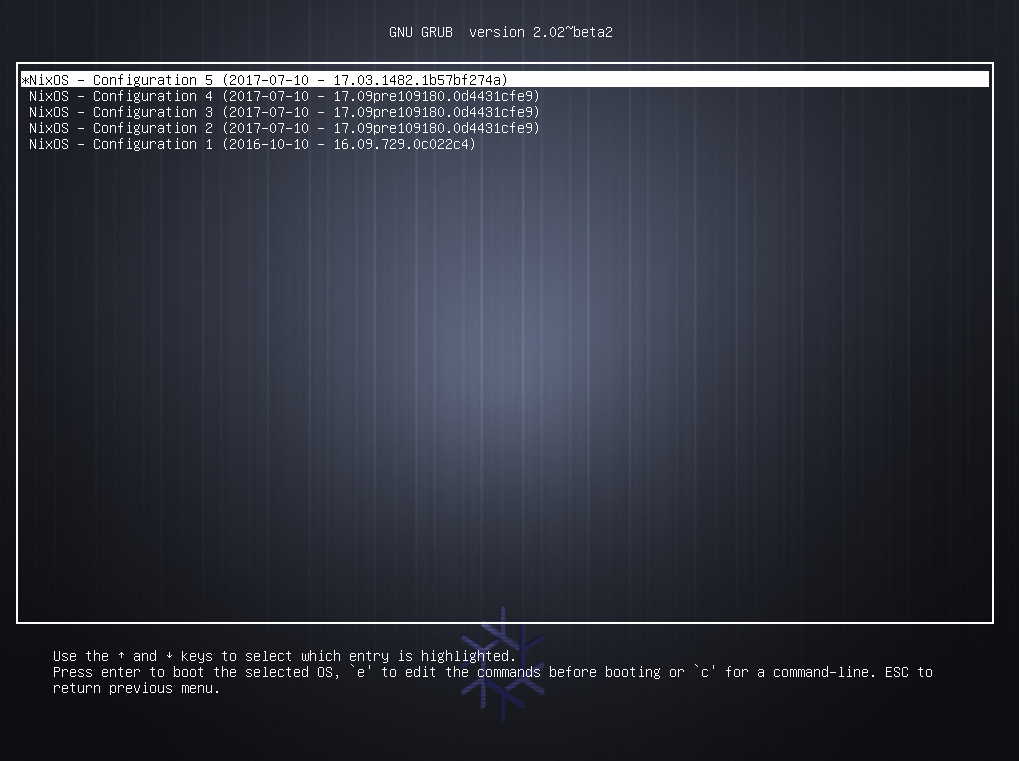Highlight NixOS Configuration 2 entry

point(284,128)
